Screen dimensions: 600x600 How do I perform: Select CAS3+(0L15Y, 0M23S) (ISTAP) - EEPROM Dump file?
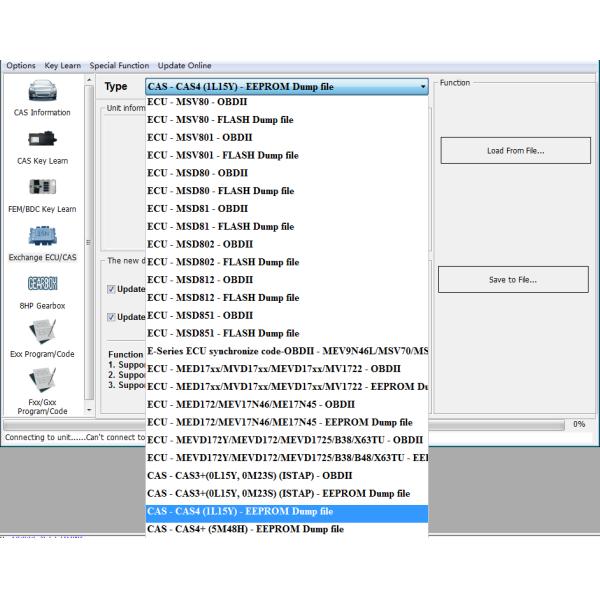[x=287, y=494]
